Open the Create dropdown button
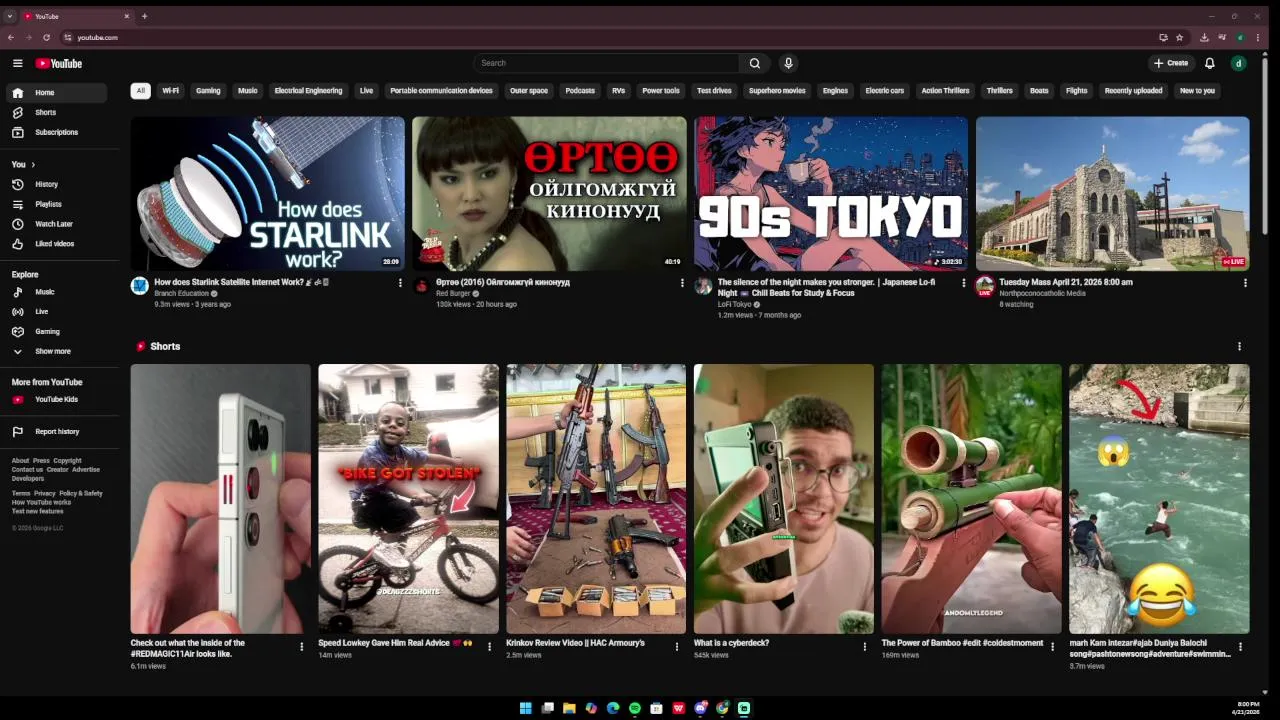Image resolution: width=1280 pixels, height=720 pixels. [x=1171, y=63]
